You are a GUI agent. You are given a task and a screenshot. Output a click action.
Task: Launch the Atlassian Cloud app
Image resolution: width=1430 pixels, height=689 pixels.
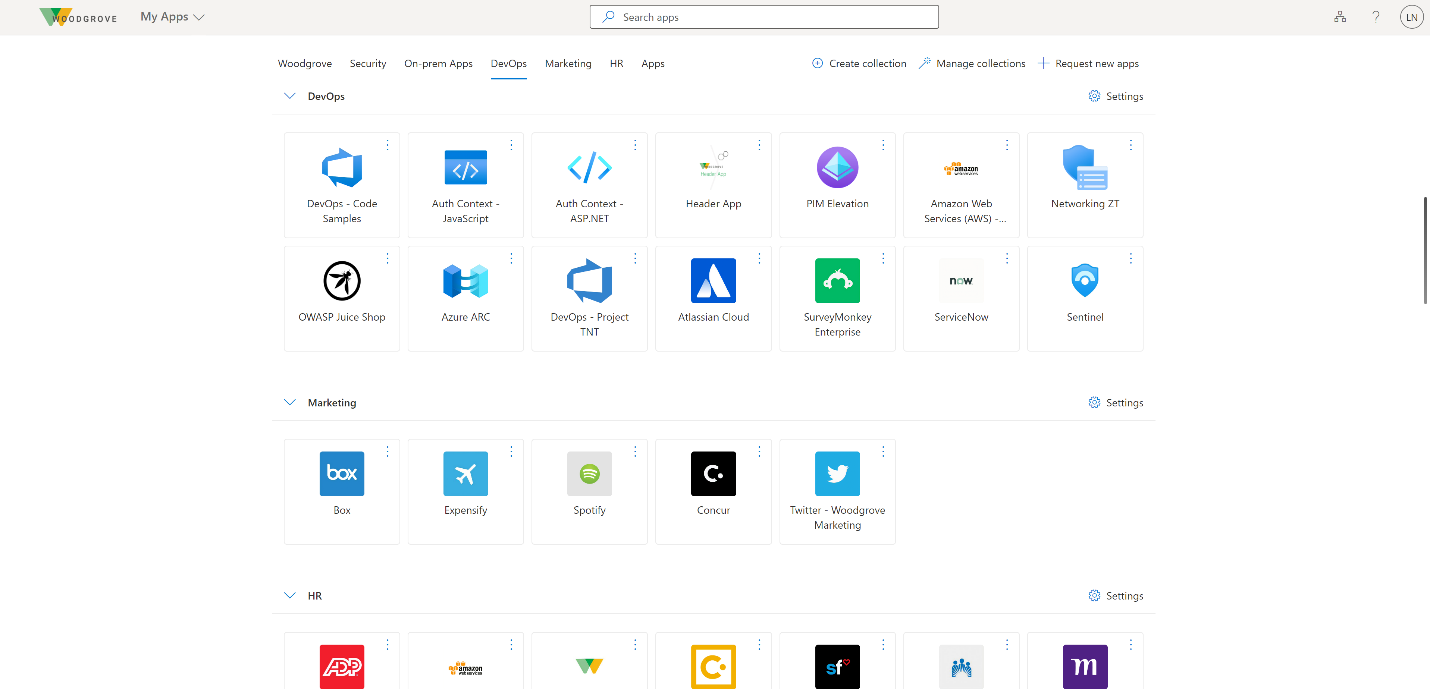tap(713, 298)
